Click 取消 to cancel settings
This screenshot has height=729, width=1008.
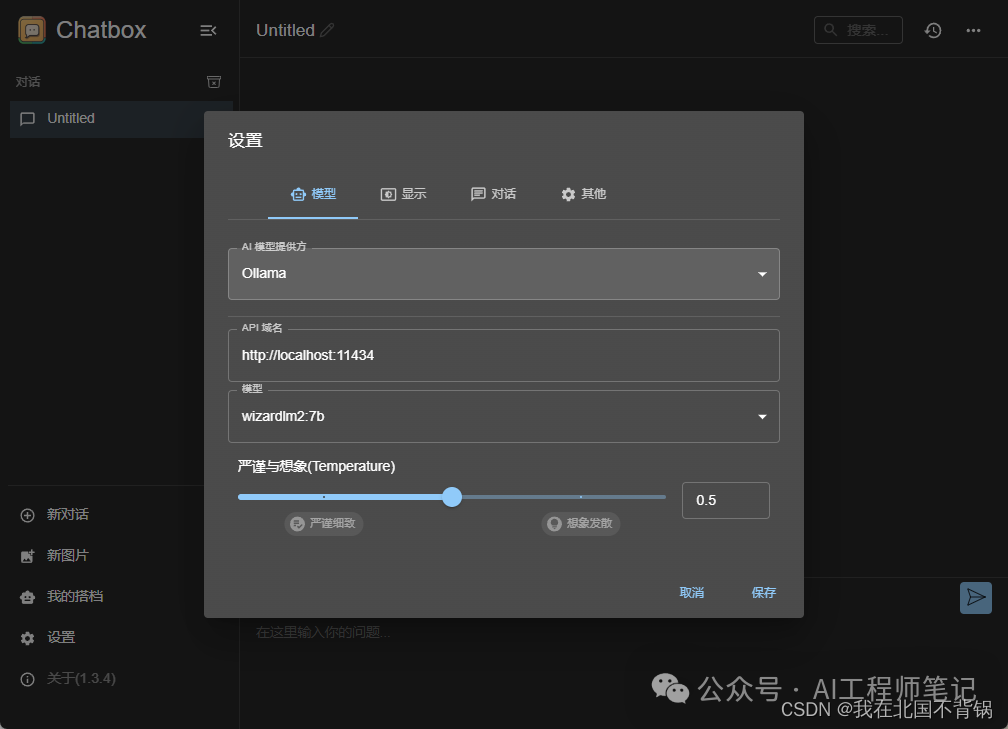692,593
